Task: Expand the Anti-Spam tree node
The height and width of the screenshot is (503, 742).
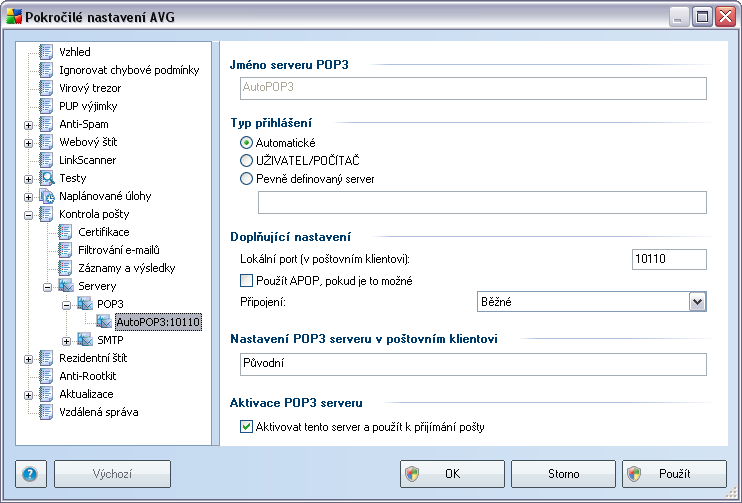Action: click(x=28, y=125)
